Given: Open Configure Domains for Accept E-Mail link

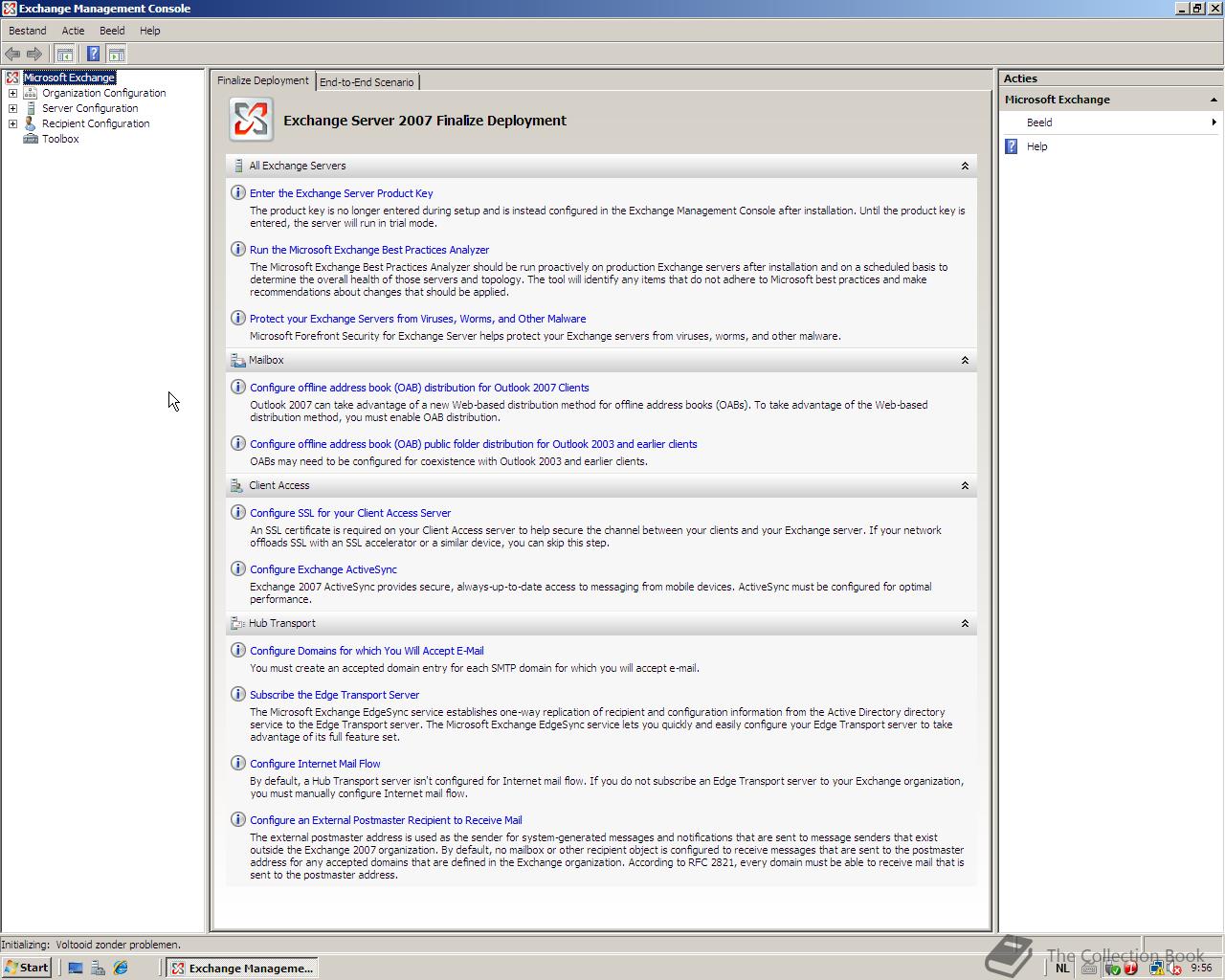Looking at the screenshot, I should tap(367, 651).
